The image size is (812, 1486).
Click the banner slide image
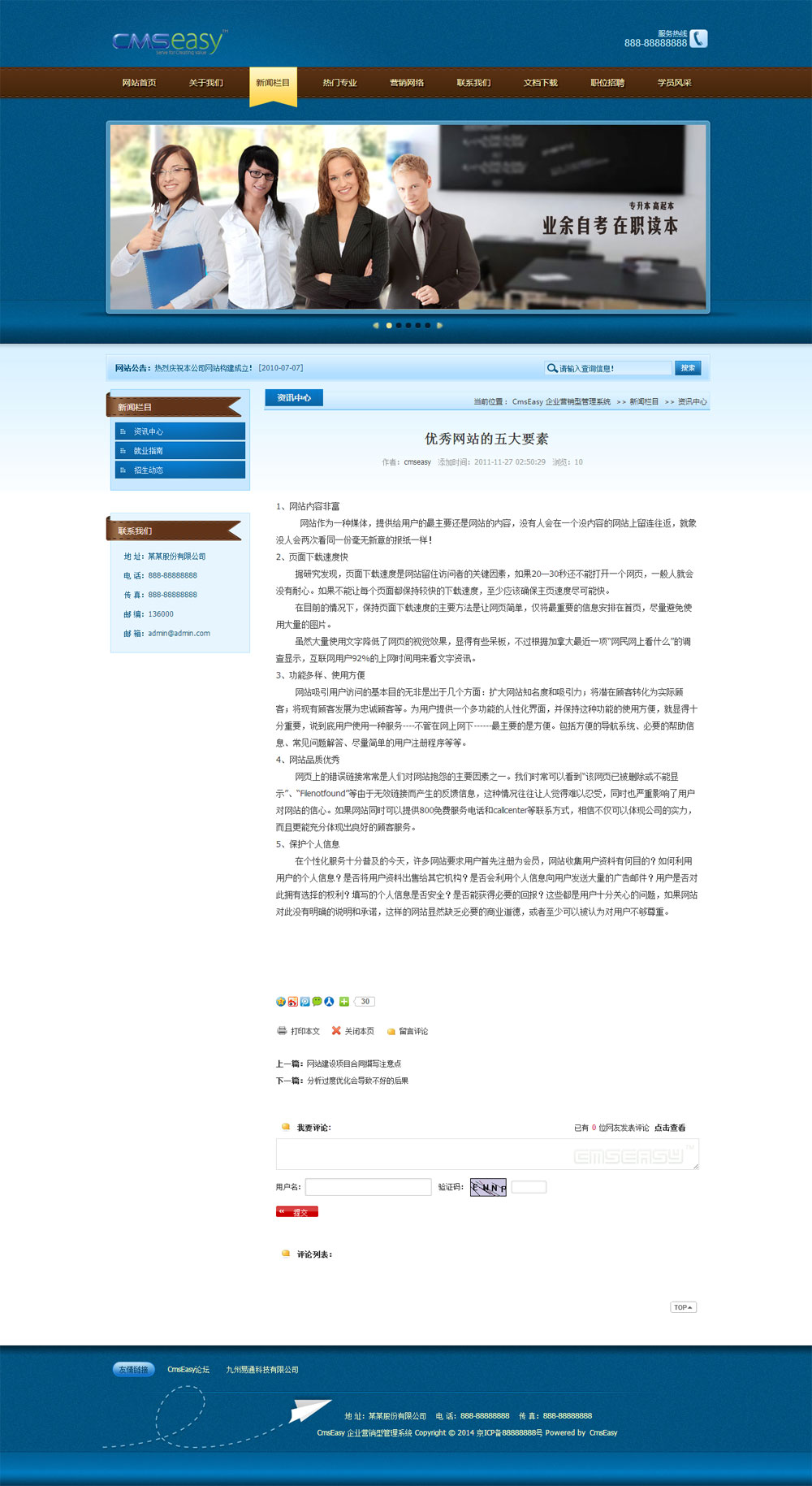408,217
